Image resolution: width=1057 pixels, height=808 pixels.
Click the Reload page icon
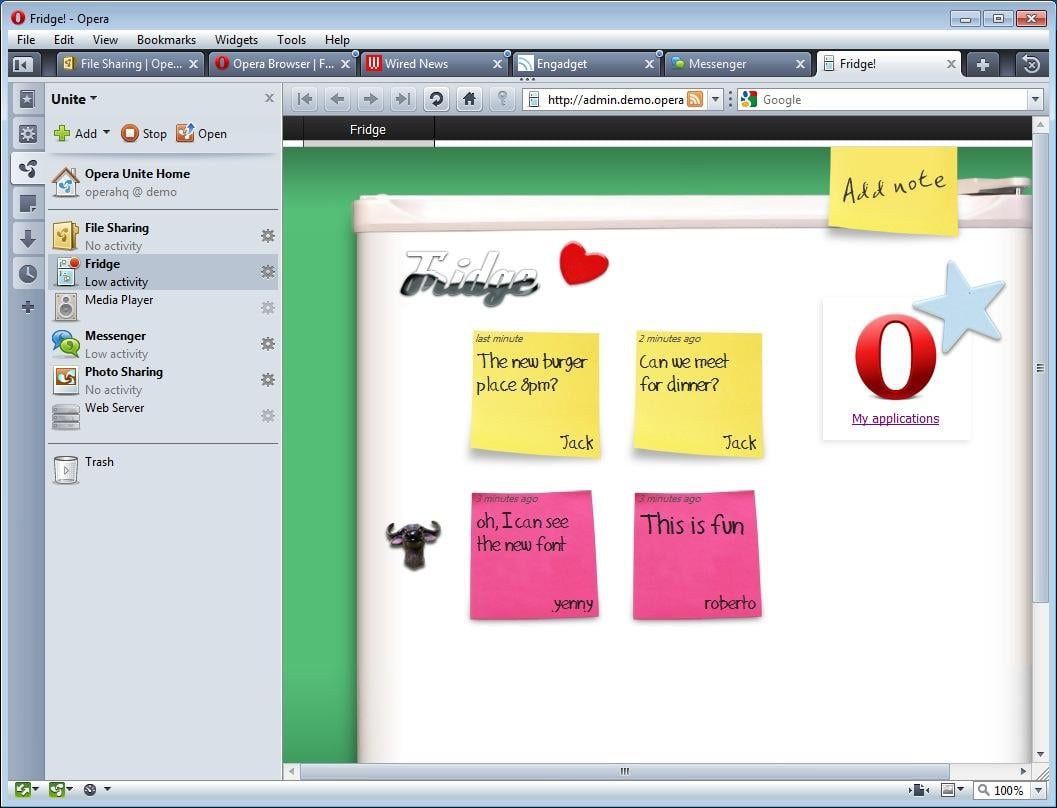pos(435,99)
